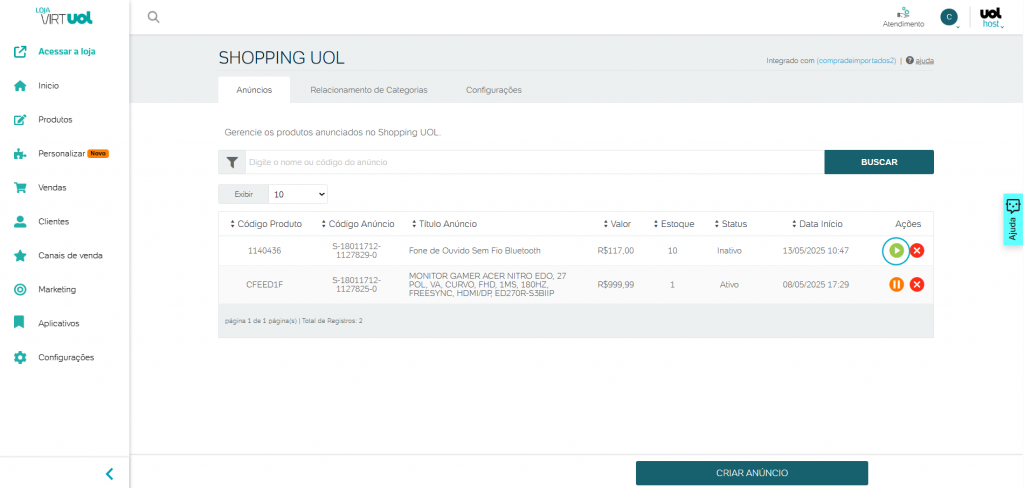Viewport: 1024px width, 488px height.
Task: Open the Ajuda chat side tab
Action: pyautogui.click(x=1013, y=220)
